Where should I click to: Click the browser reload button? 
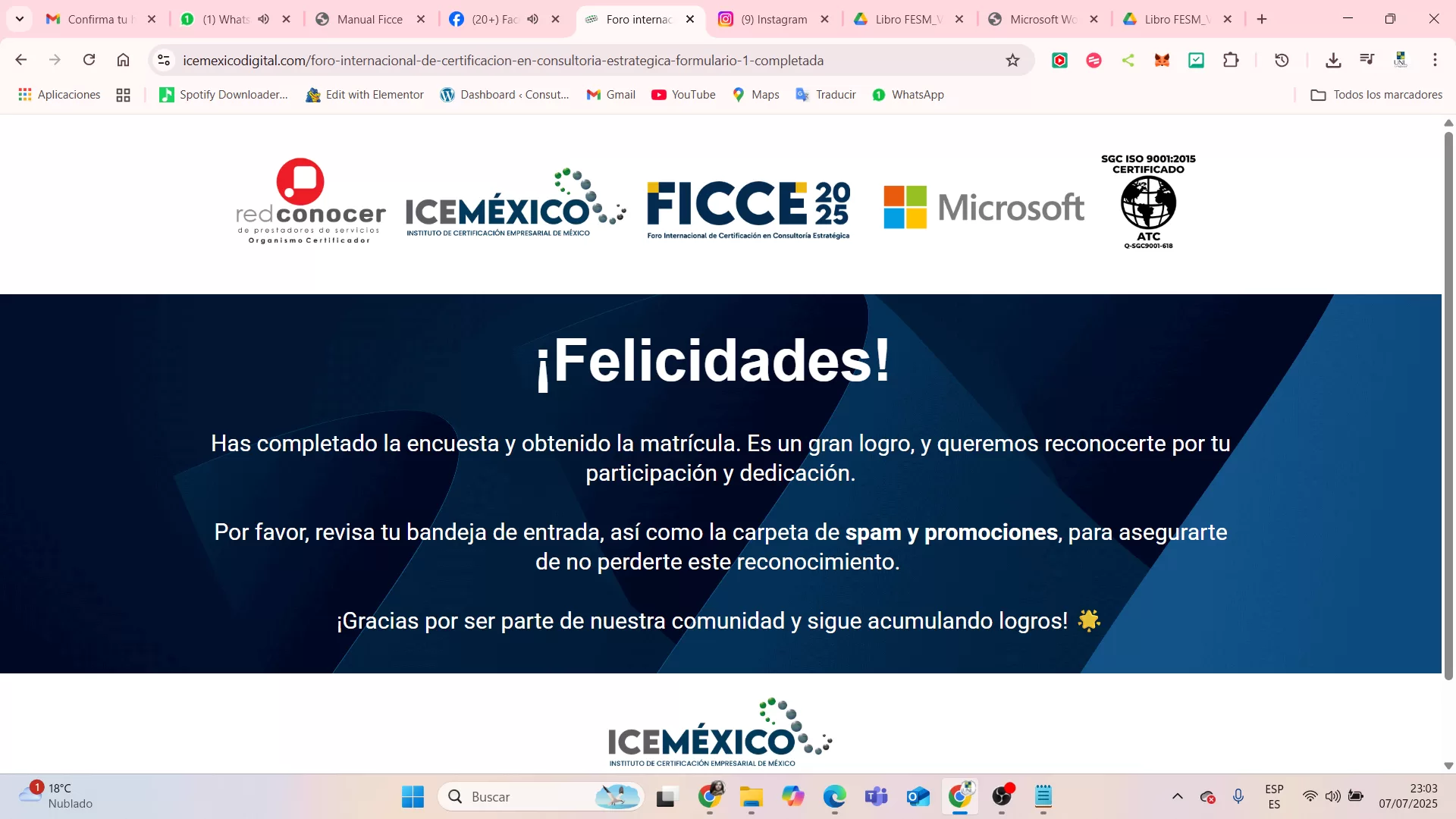[x=89, y=60]
